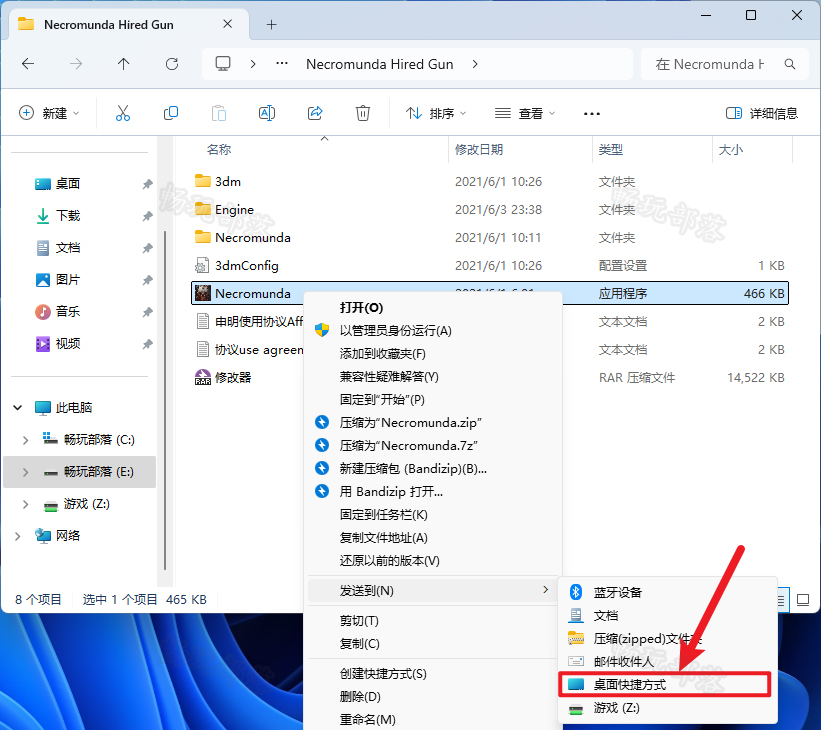Open 下载 in the navigation pane
This screenshot has width=821, height=730.
pos(68,215)
